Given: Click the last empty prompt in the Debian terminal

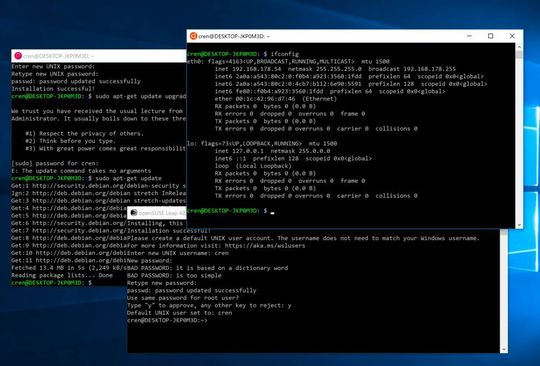Looking at the screenshot, I should pyautogui.click(x=52, y=283).
